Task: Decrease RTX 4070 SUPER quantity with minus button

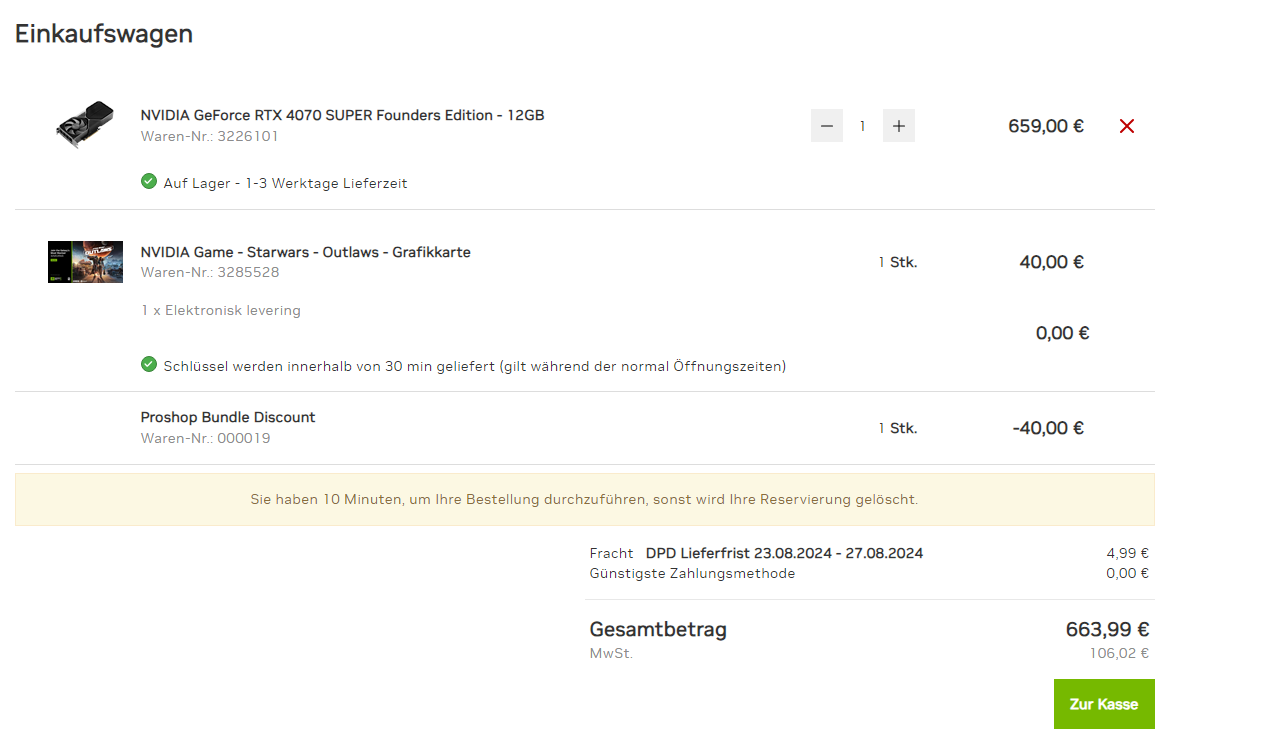Action: tap(827, 126)
